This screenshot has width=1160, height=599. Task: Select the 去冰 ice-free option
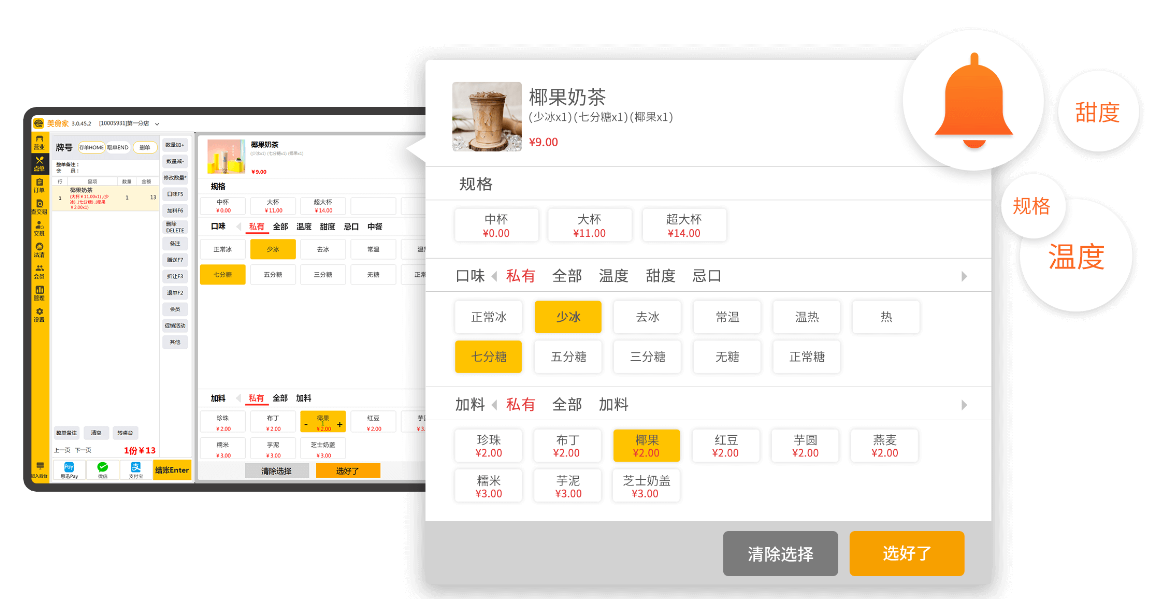[648, 316]
